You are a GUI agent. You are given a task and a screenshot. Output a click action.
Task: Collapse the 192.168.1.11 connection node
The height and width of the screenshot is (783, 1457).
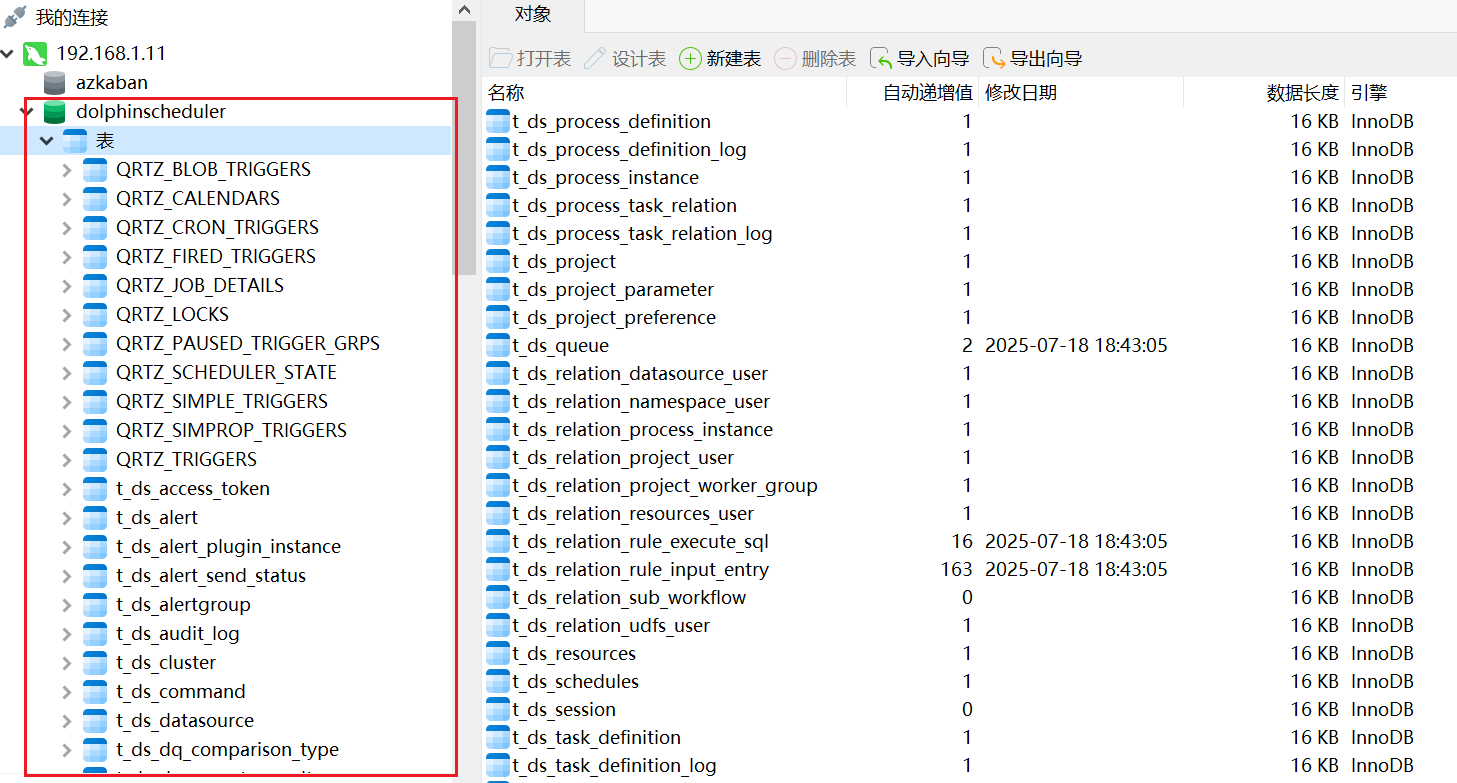[8, 53]
